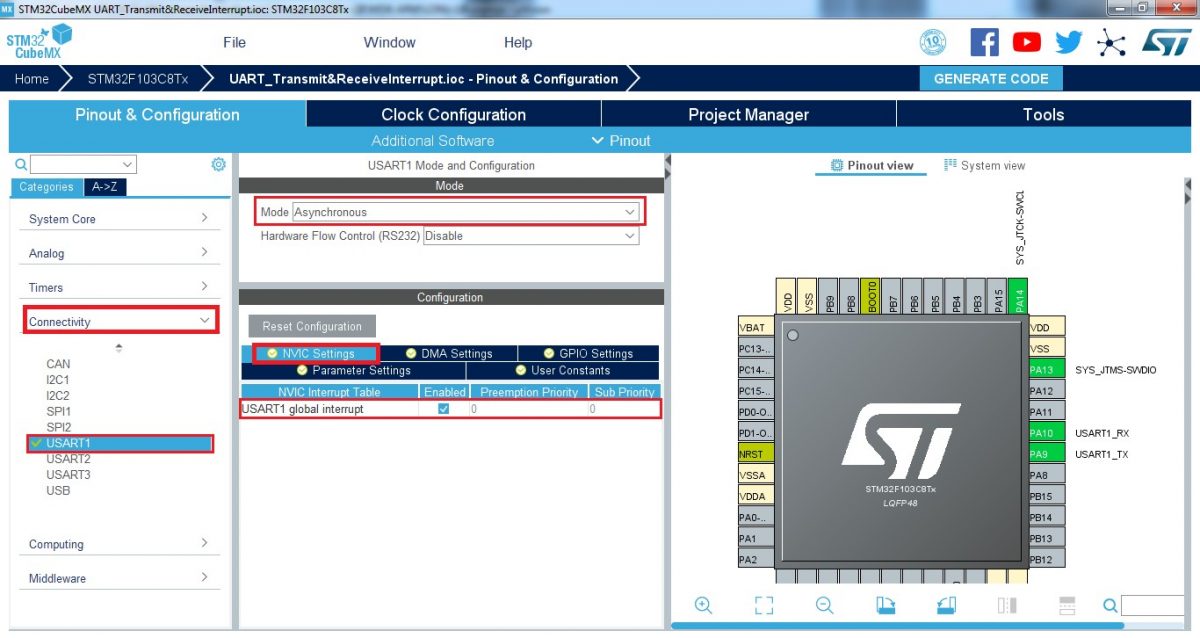
Task: Click the ST community network icon
Action: [1111, 42]
